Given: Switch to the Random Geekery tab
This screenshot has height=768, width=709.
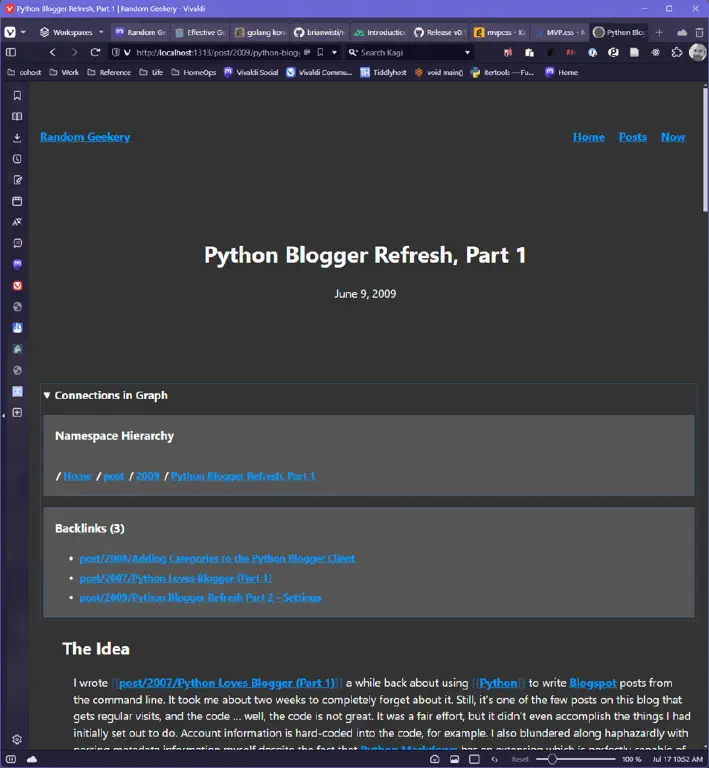Looking at the screenshot, I should 141,32.
